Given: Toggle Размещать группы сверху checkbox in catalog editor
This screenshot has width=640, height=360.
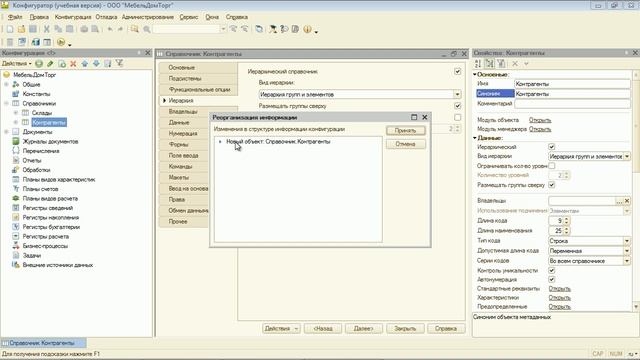Looking at the screenshot, I should click(x=458, y=106).
